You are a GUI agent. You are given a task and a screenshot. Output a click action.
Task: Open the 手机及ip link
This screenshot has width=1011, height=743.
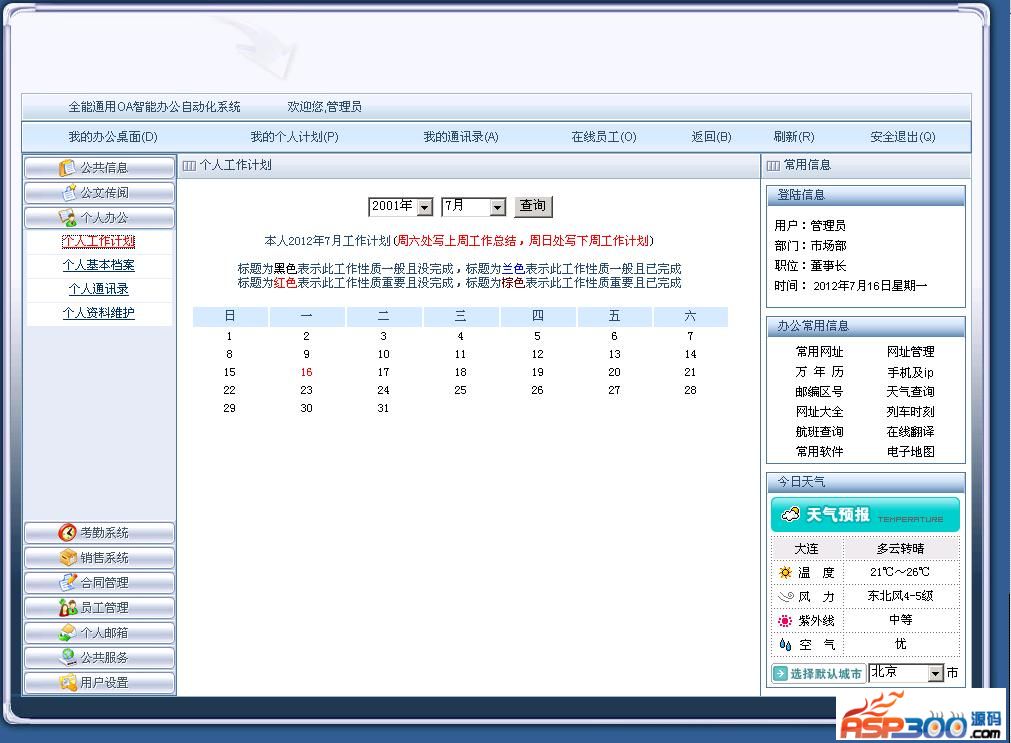pyautogui.click(x=910, y=372)
